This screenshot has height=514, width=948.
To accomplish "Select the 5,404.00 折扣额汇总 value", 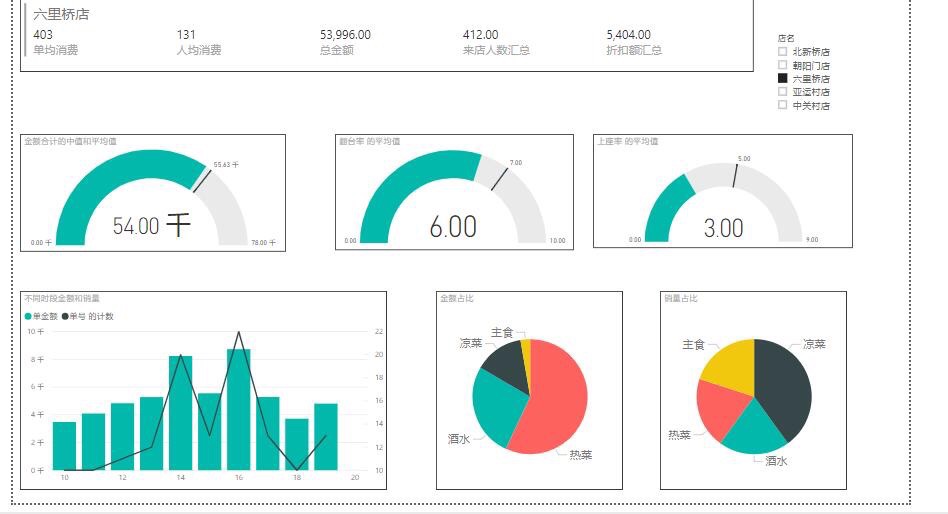I will (629, 34).
